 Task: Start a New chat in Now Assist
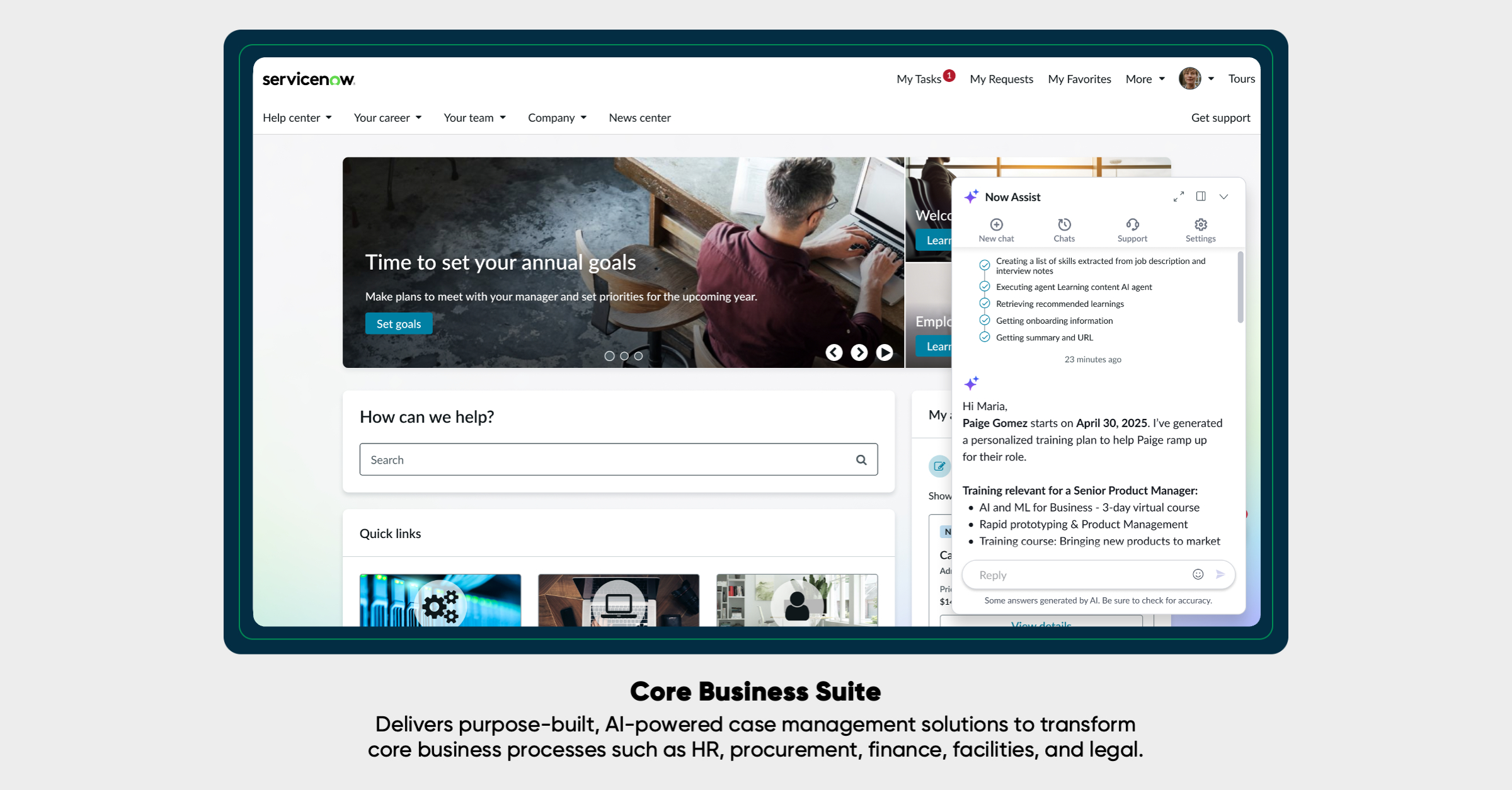pyautogui.click(x=996, y=230)
